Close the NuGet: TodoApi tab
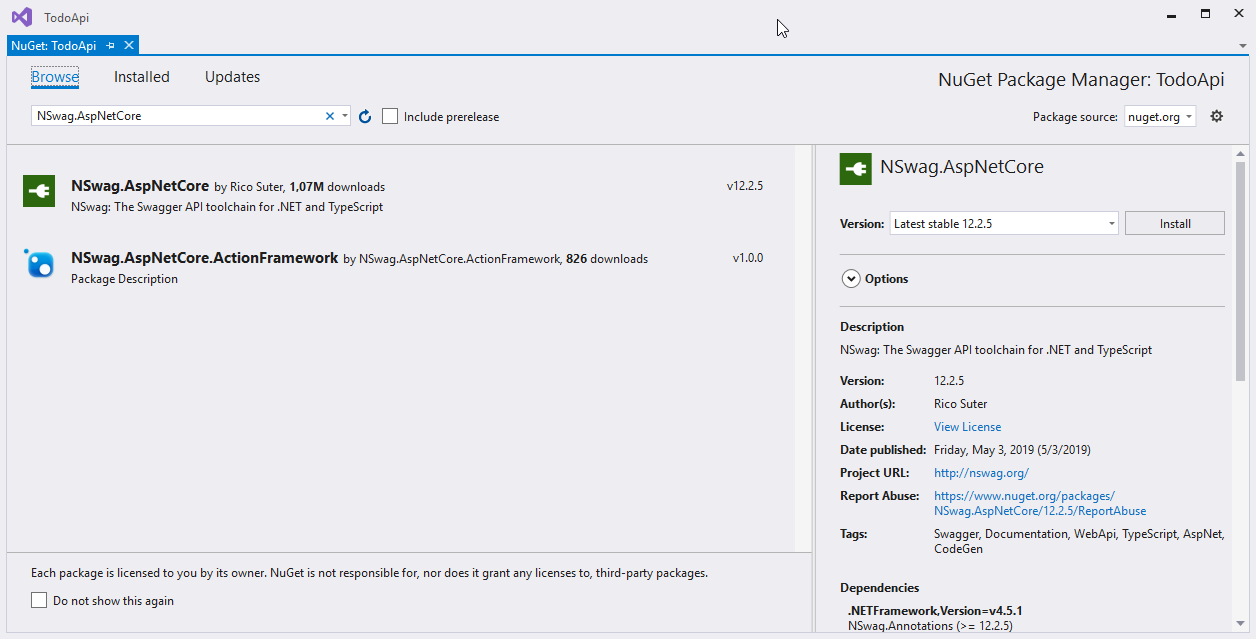Viewport: 1256px width, 639px height. point(129,46)
